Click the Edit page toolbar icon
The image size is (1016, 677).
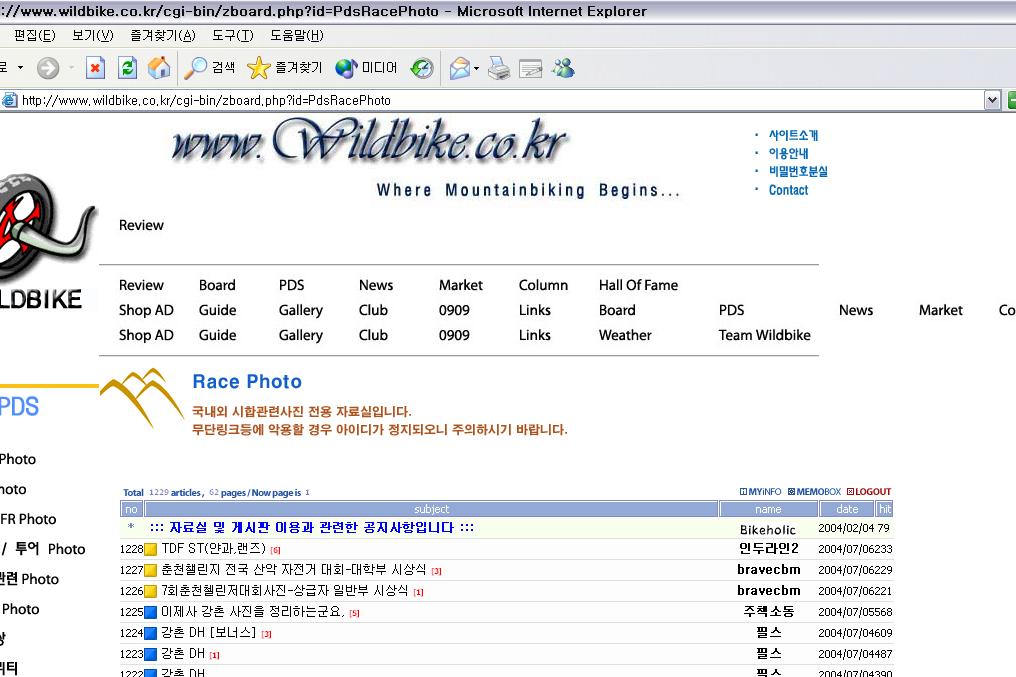(531, 68)
